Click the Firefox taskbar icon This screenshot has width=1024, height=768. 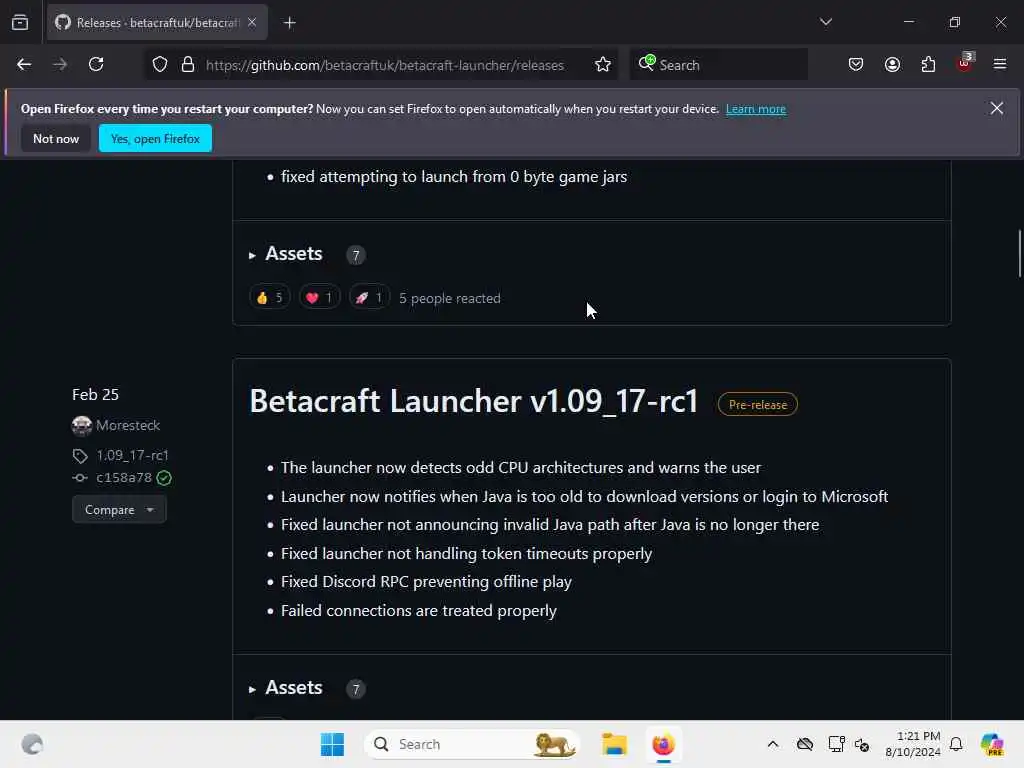663,744
